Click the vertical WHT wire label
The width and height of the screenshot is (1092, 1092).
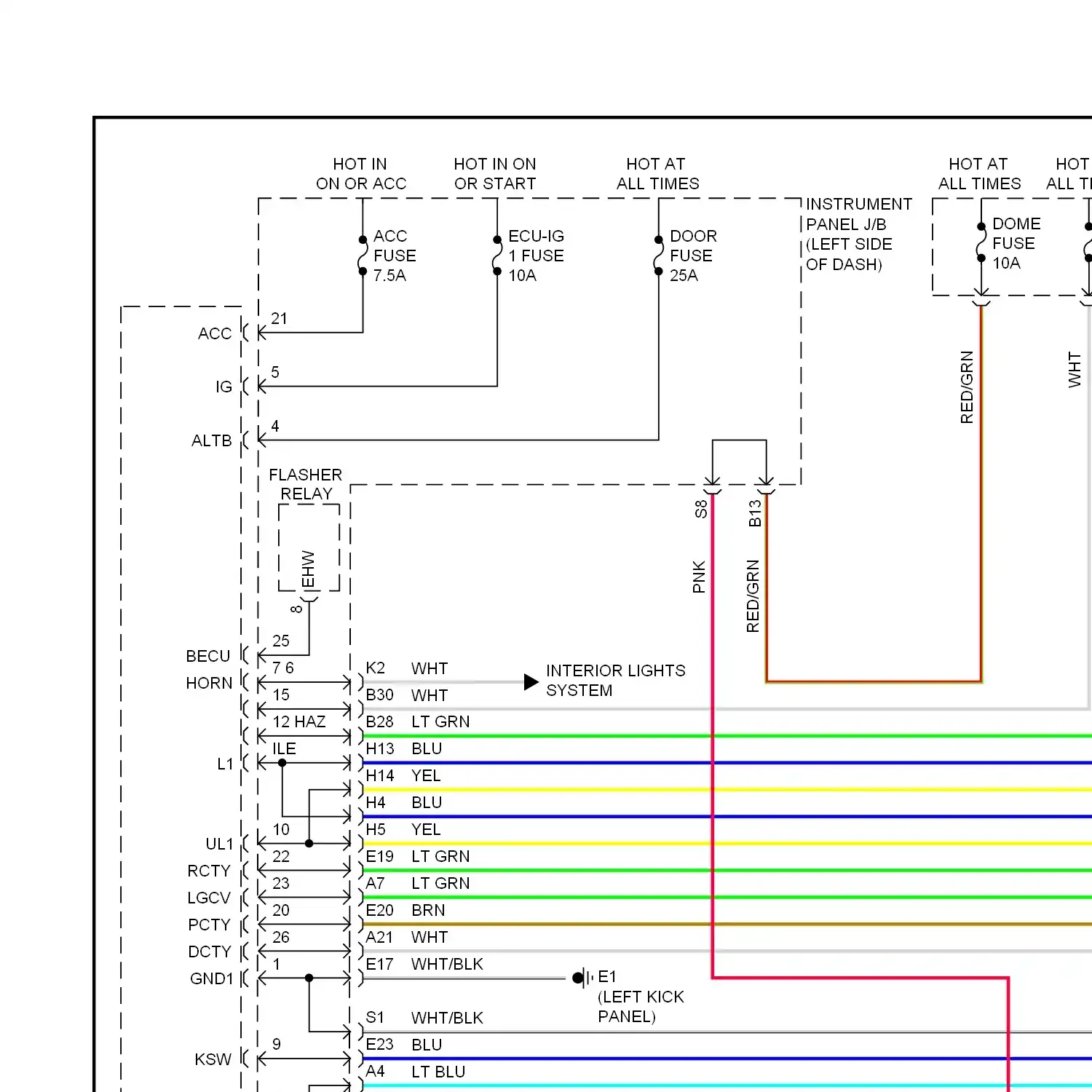1075,370
